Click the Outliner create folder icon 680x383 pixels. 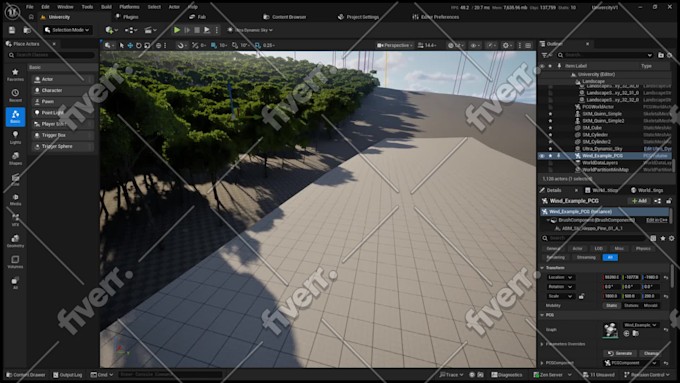click(x=661, y=55)
